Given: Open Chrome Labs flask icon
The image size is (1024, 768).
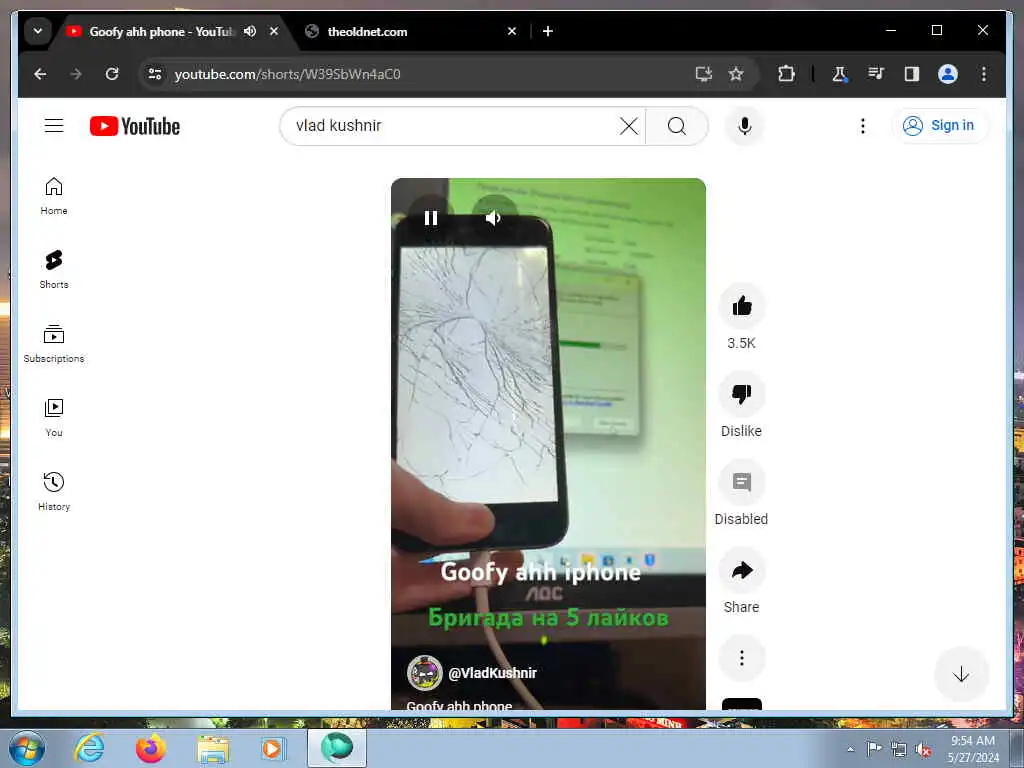Looking at the screenshot, I should [x=839, y=74].
